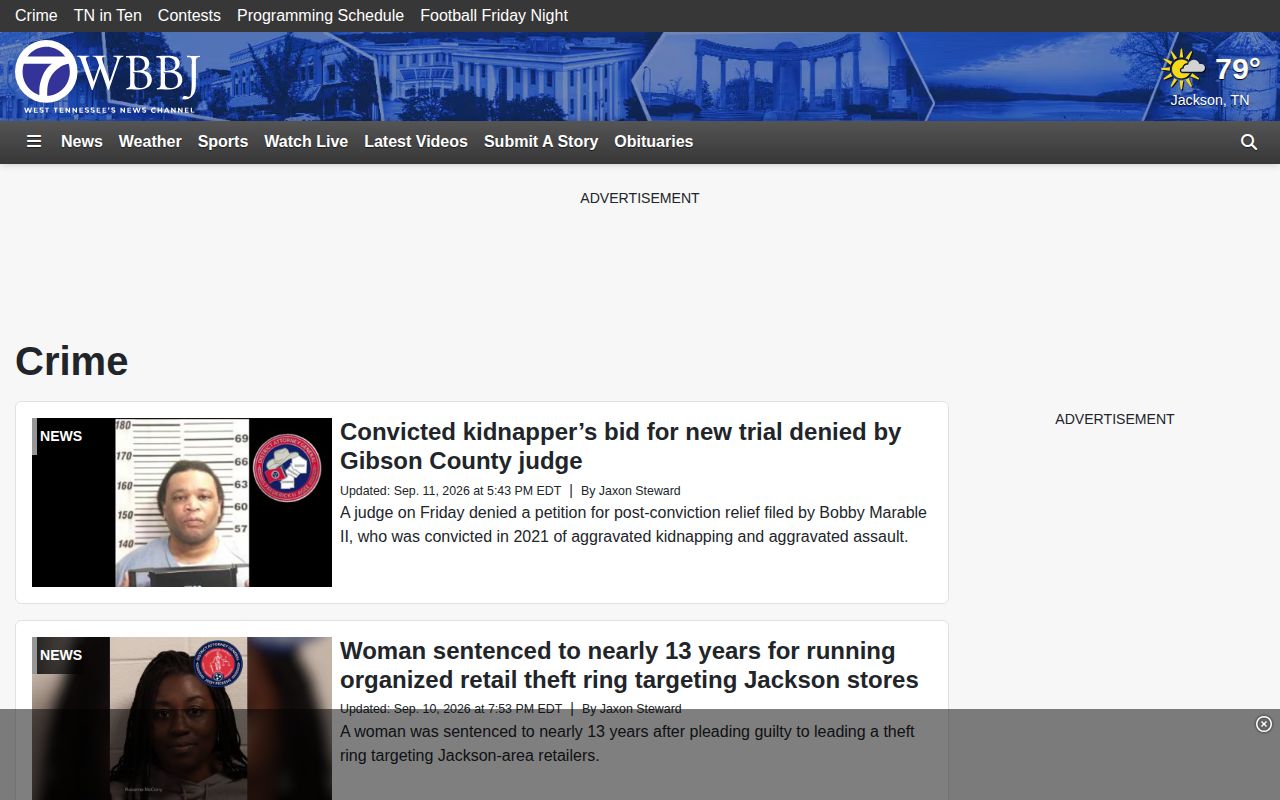The width and height of the screenshot is (1280, 800).
Task: Open TN in Ten link
Action: [108, 16]
